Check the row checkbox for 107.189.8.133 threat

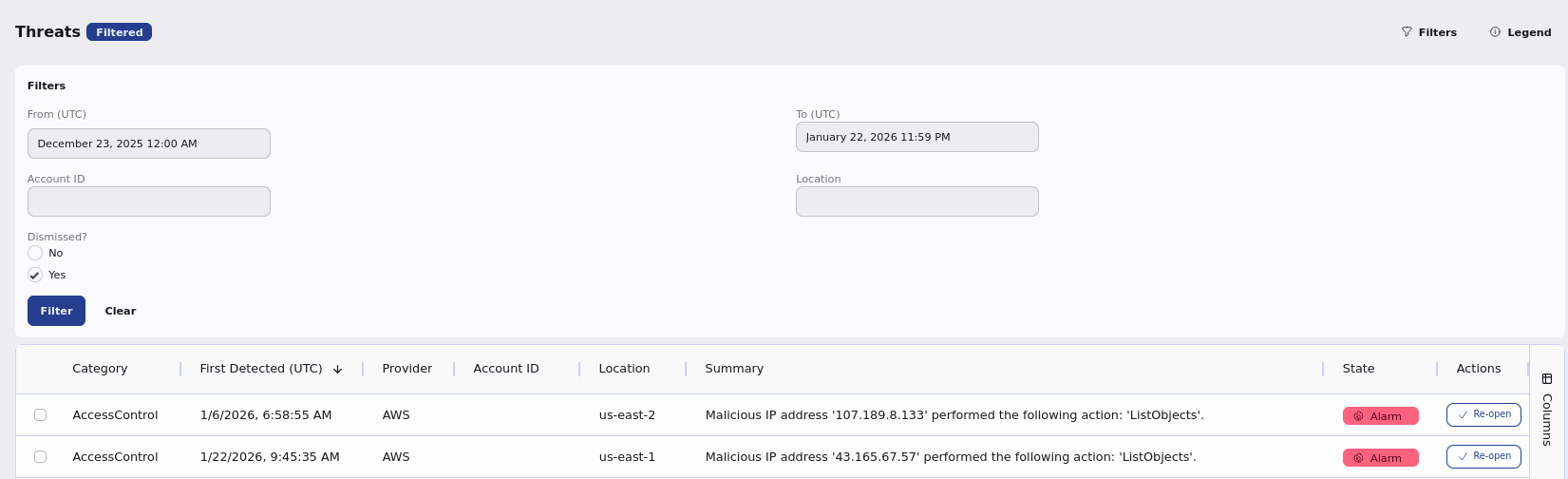point(40,415)
